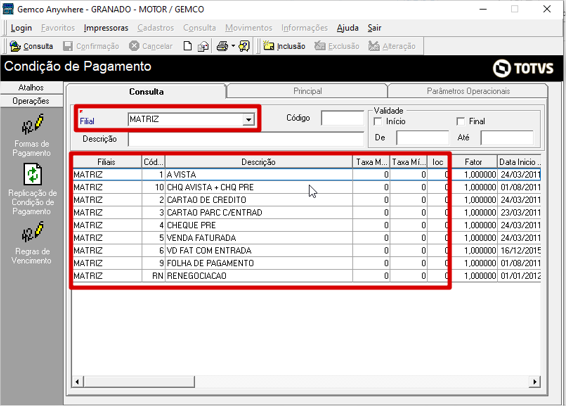The image size is (566, 406).
Task: Select the VD FAT COM ENTRADA row
Action: click(306, 250)
